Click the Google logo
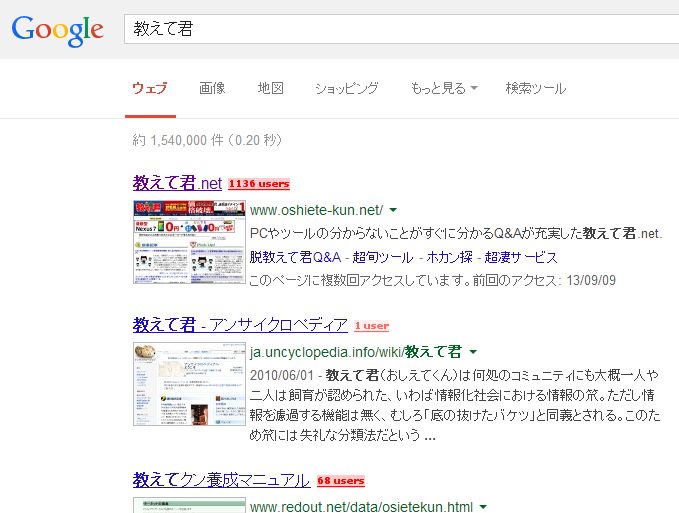This screenshot has width=679, height=513. pos(57,30)
